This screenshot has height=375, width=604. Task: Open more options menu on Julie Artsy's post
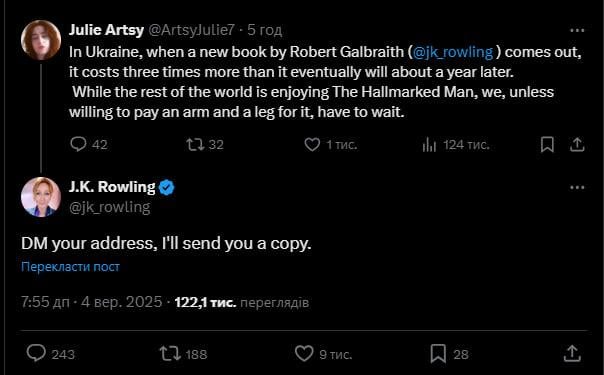tap(577, 30)
